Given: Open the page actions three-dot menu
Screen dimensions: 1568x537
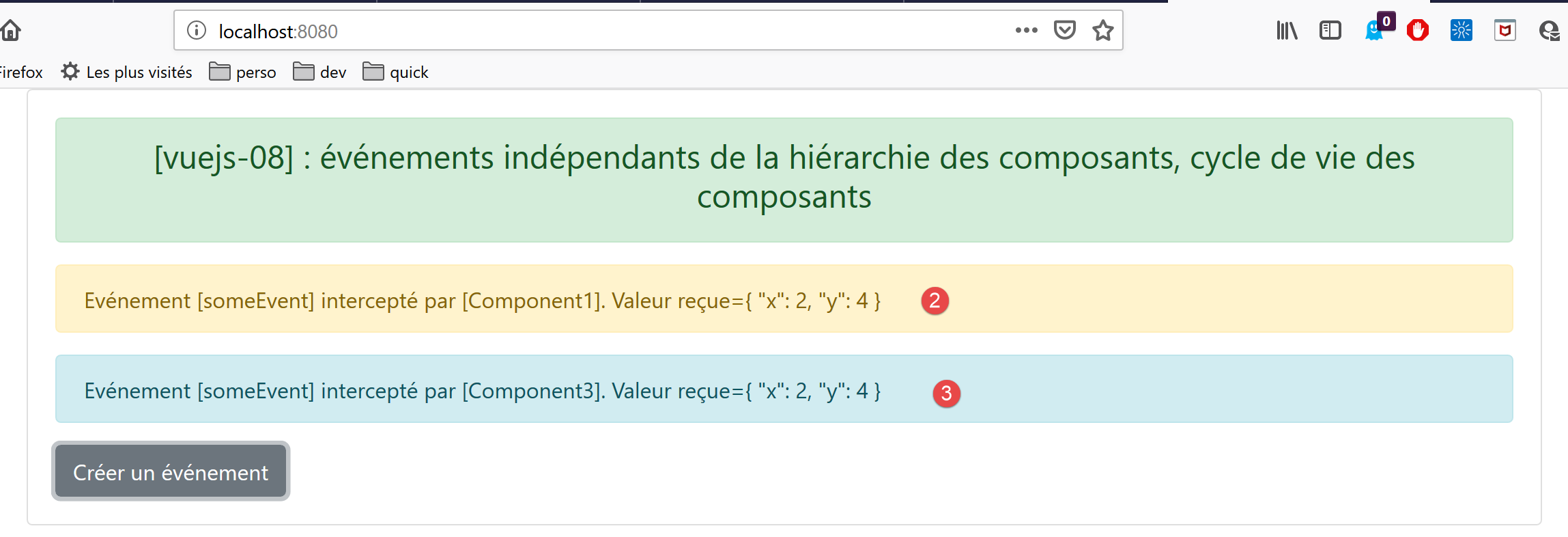Looking at the screenshot, I should click(1026, 30).
